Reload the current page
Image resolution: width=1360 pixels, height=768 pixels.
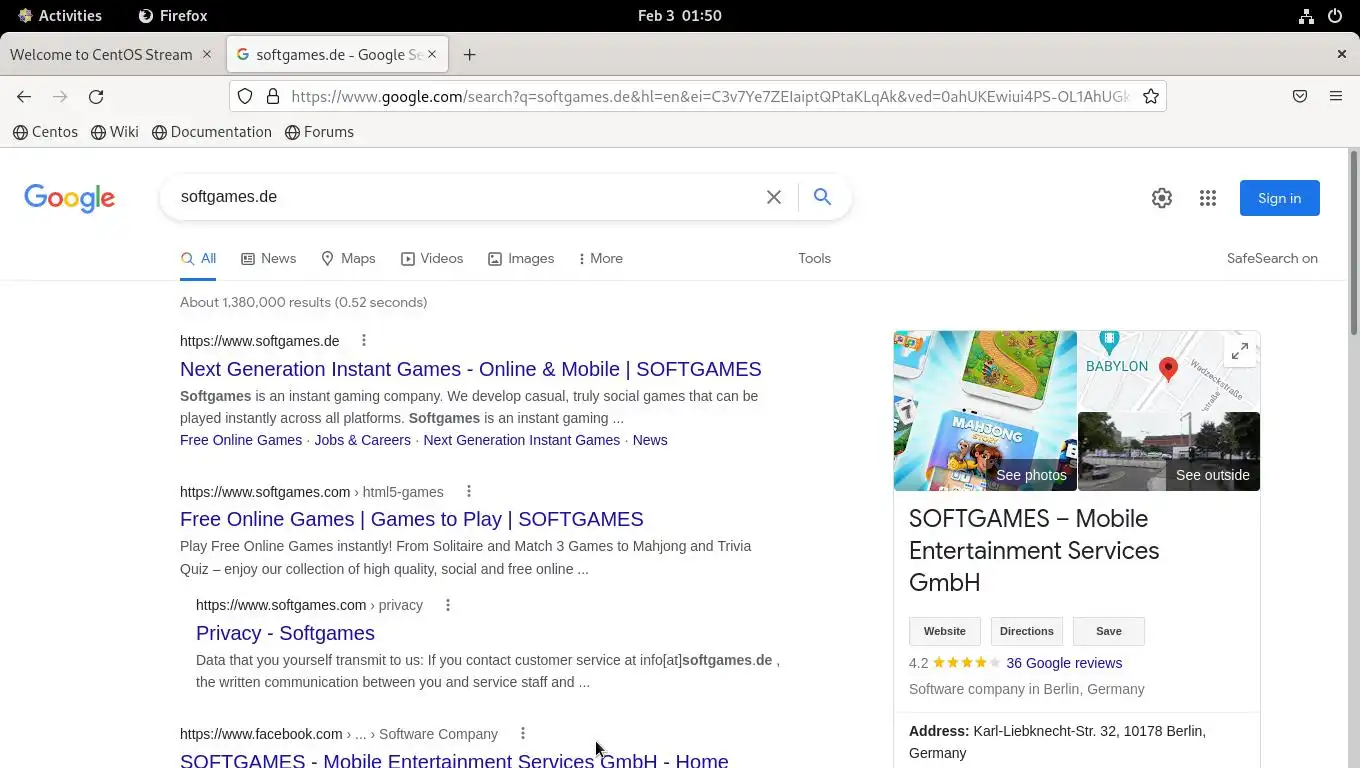pos(96,97)
